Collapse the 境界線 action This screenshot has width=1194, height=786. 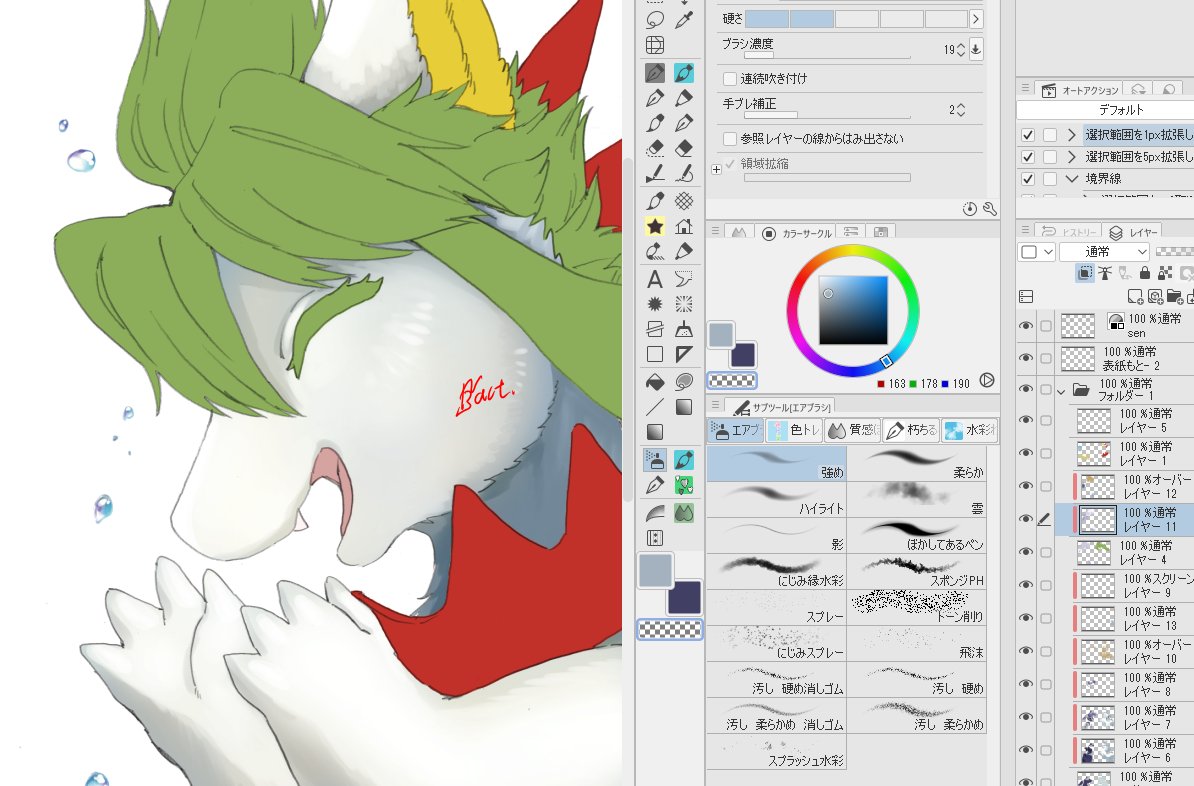tap(1072, 179)
